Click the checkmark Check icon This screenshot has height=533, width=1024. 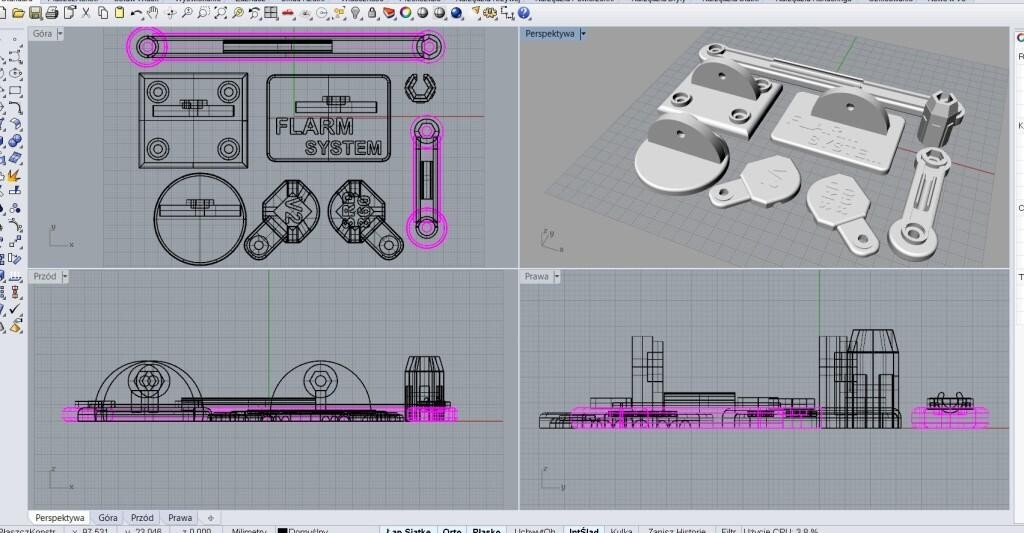[15, 308]
